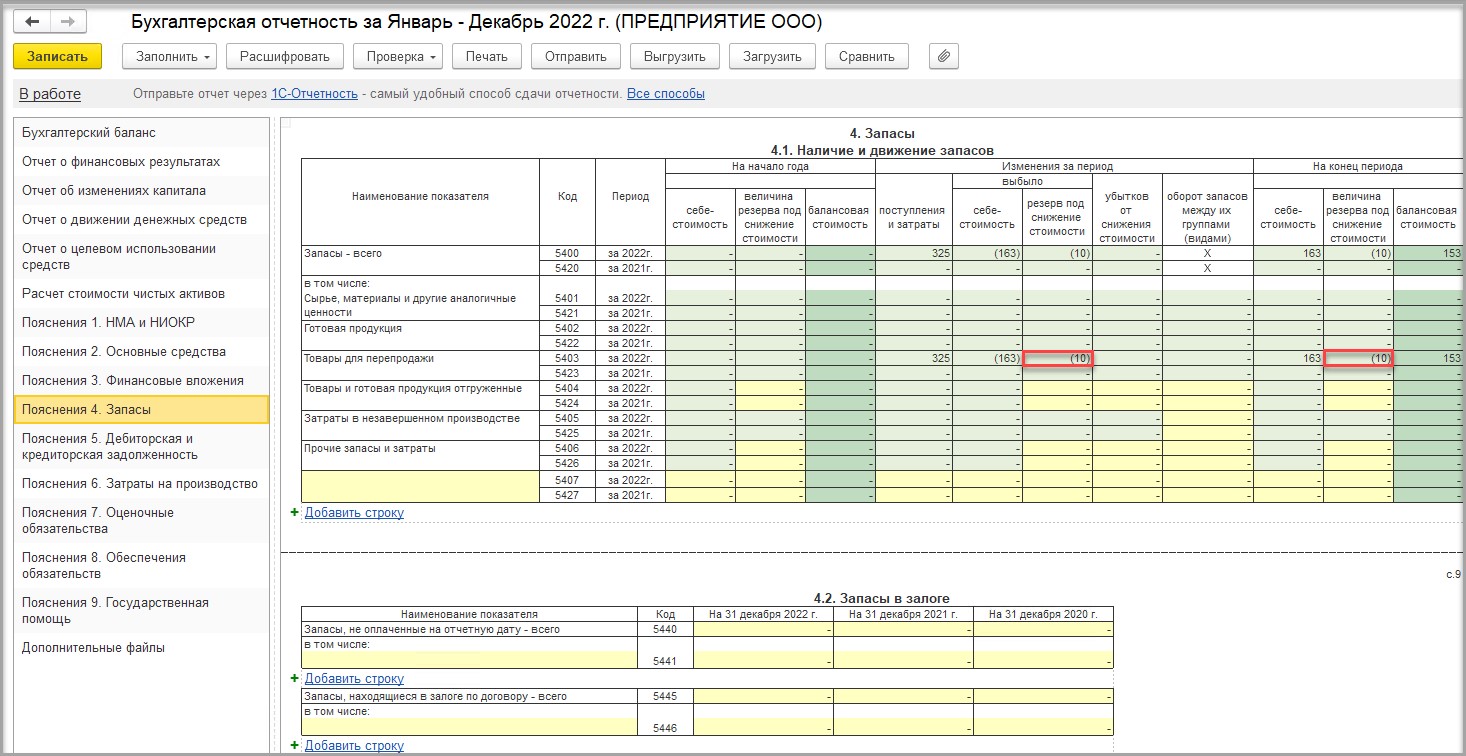Click Добавить строку under row 5446
This screenshot has width=1466, height=756.
click(354, 746)
